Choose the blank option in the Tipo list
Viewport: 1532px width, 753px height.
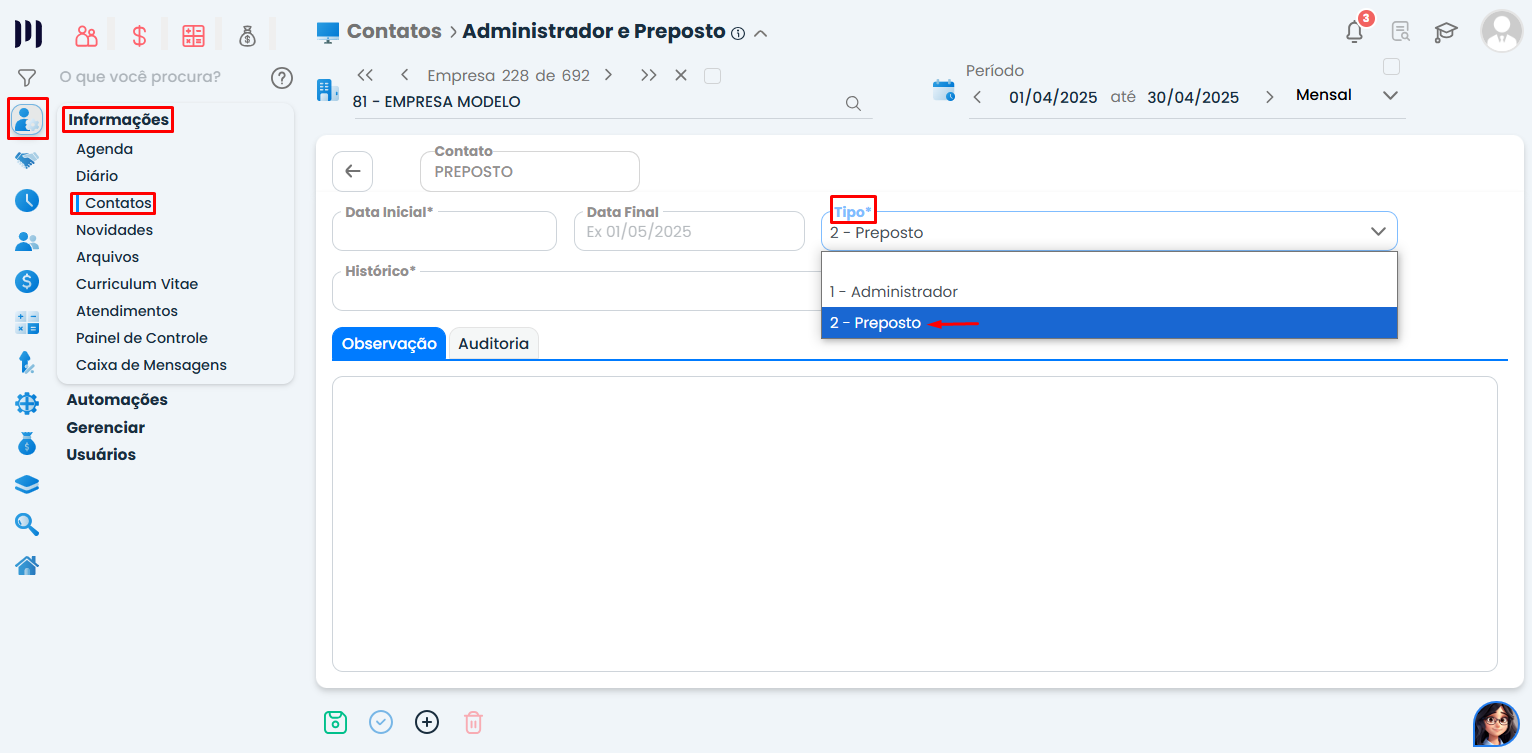point(1109,265)
